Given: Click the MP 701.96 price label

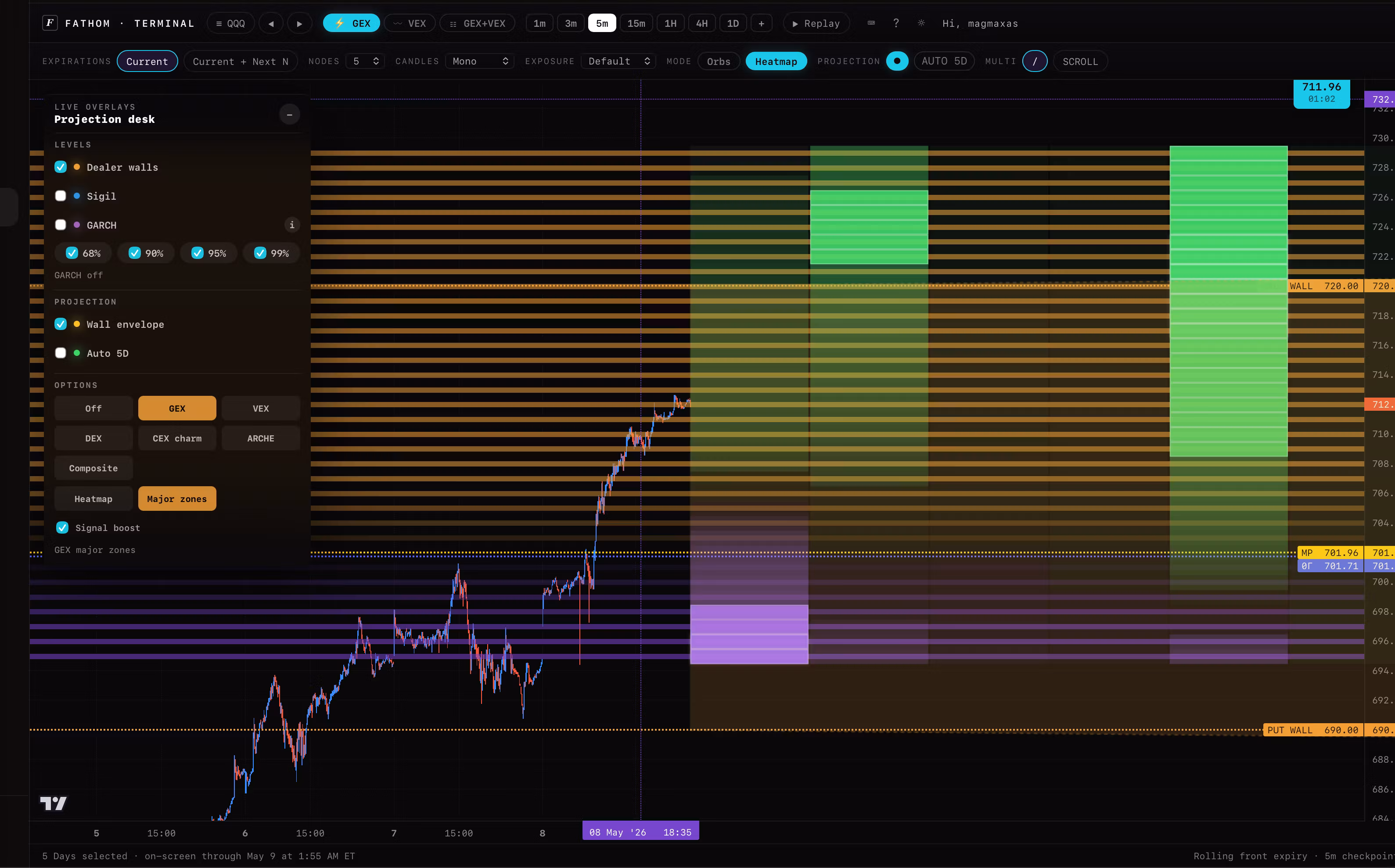Looking at the screenshot, I should 1330,553.
